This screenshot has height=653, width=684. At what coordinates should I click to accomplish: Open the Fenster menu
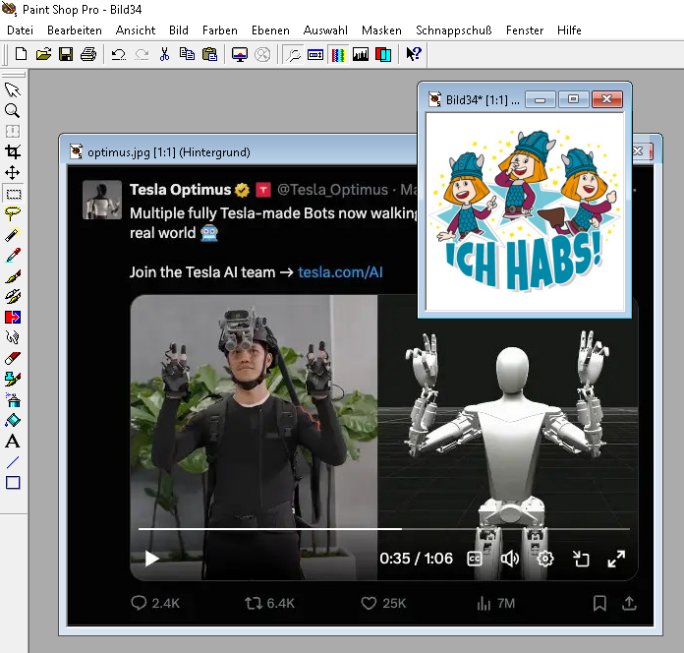pyautogui.click(x=525, y=30)
